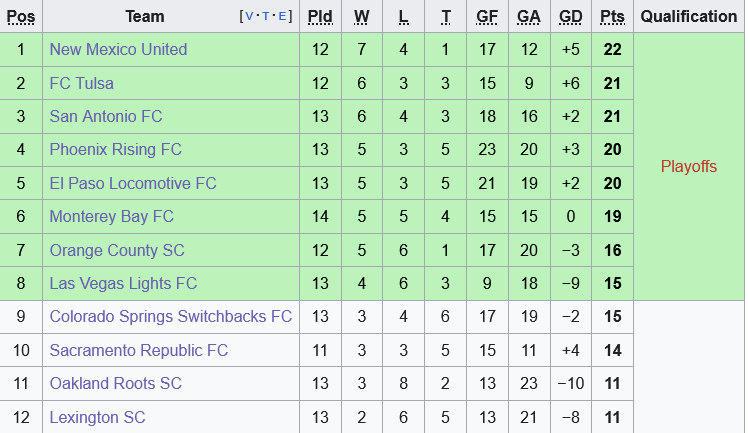Click the Monterey Bay FC link

point(112,217)
